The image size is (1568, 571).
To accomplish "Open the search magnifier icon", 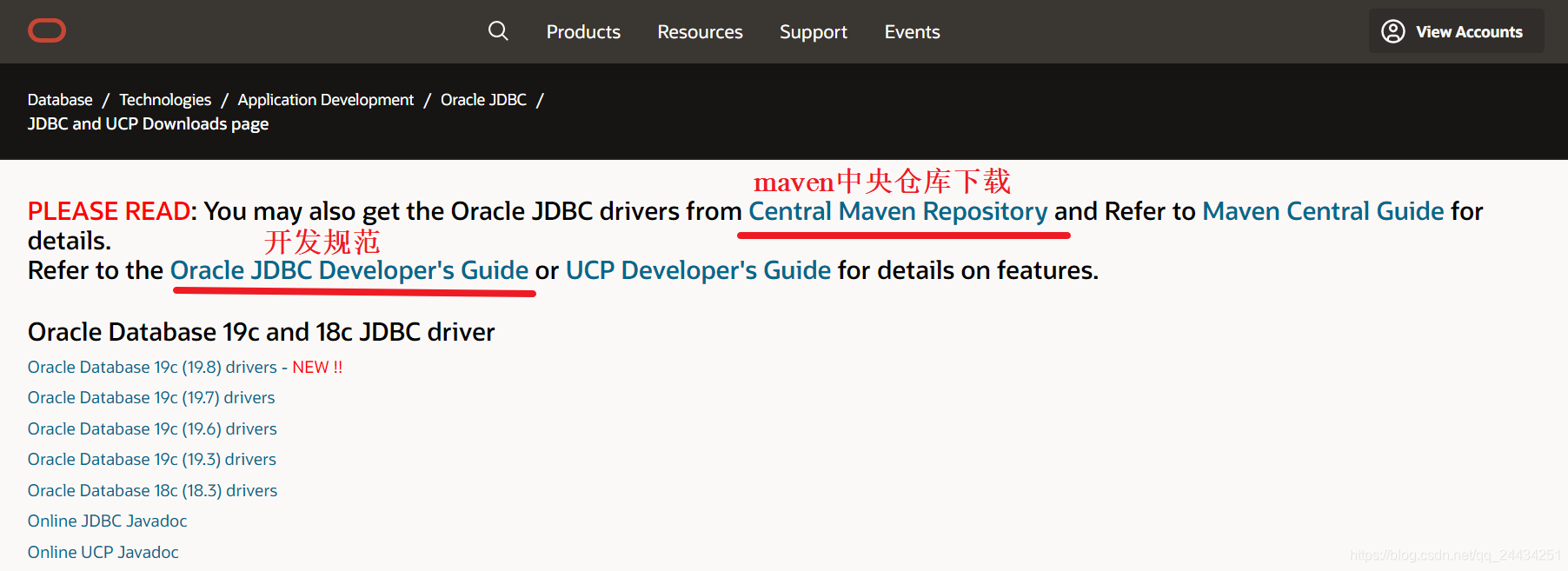I will [498, 31].
